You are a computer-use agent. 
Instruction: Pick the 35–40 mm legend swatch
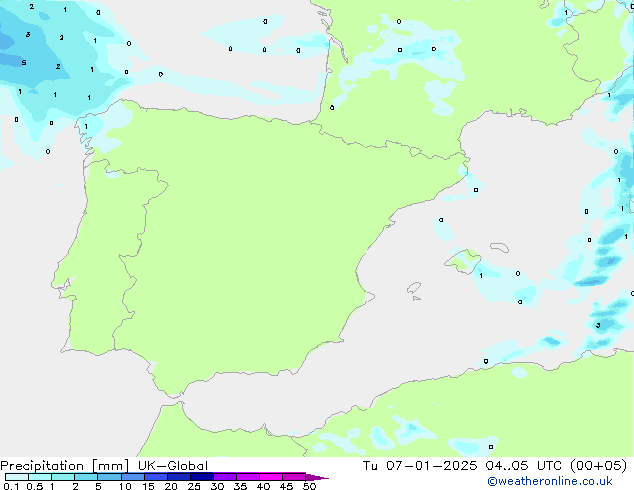point(248,477)
